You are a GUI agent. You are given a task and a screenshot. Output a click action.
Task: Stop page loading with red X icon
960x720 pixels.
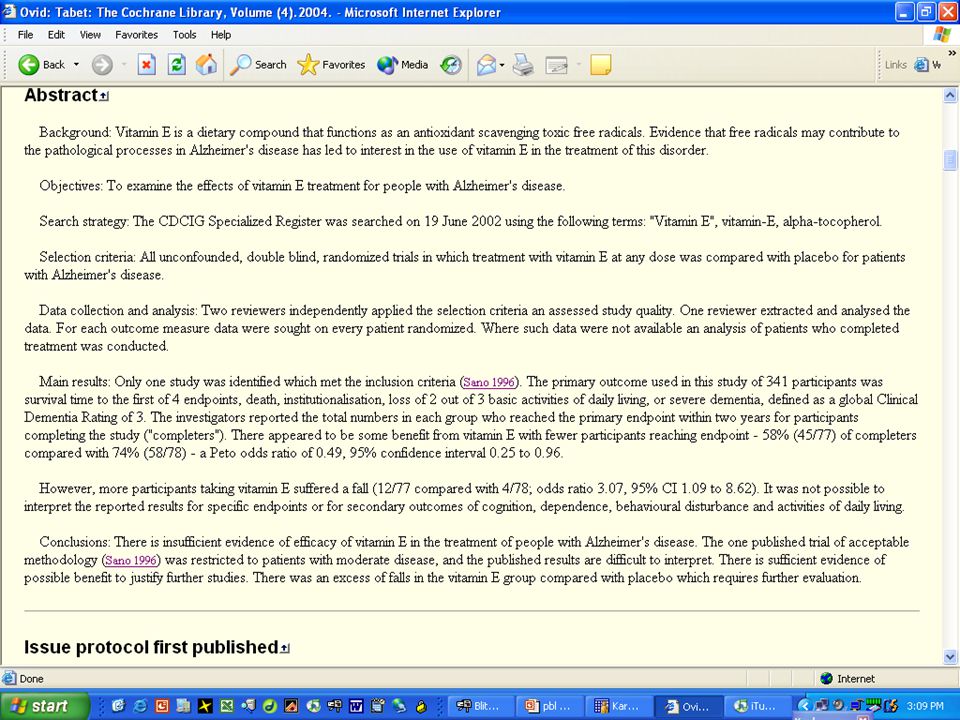[x=146, y=64]
